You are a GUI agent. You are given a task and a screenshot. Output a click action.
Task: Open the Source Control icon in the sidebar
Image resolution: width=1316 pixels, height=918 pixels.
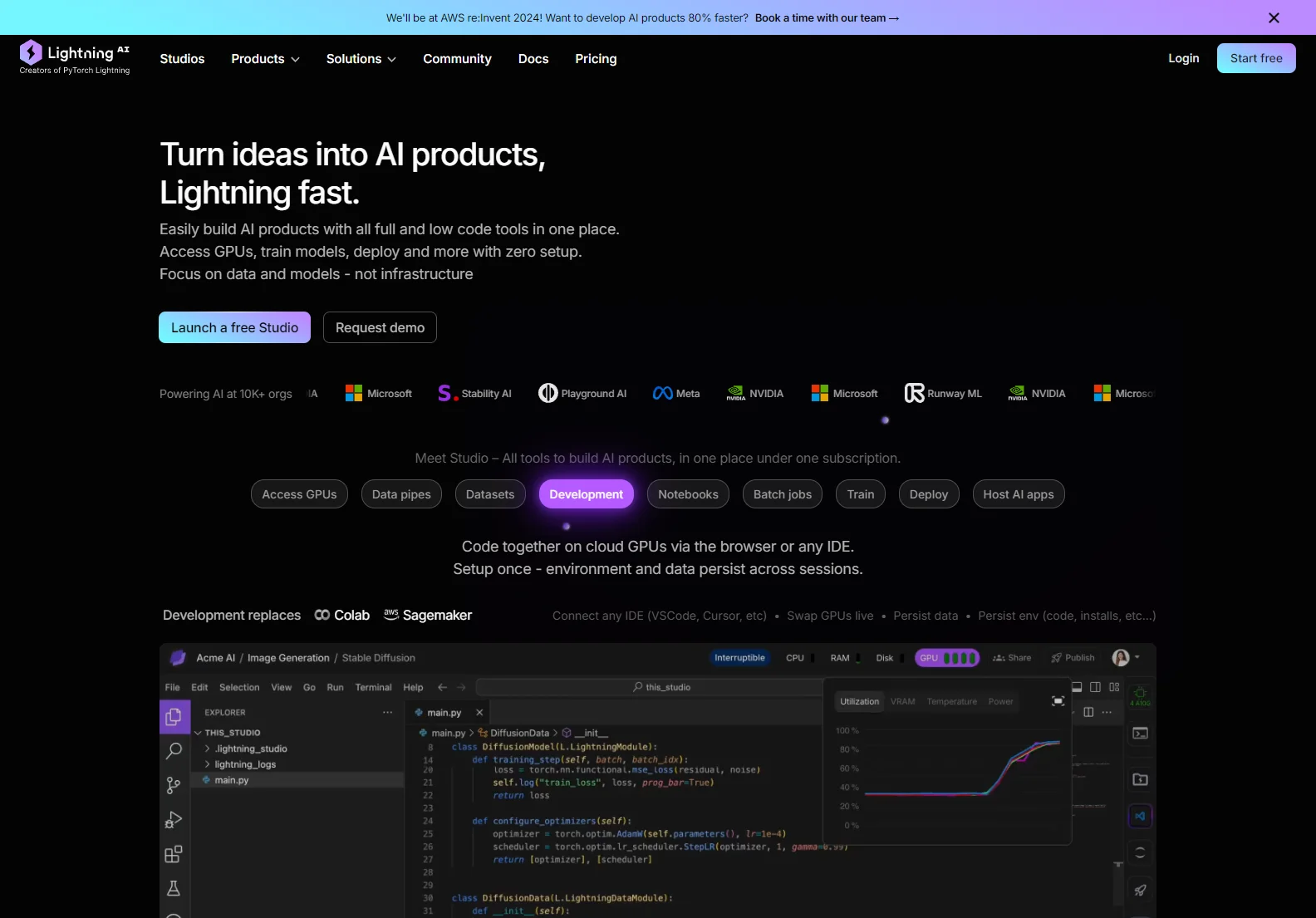pyautogui.click(x=174, y=785)
